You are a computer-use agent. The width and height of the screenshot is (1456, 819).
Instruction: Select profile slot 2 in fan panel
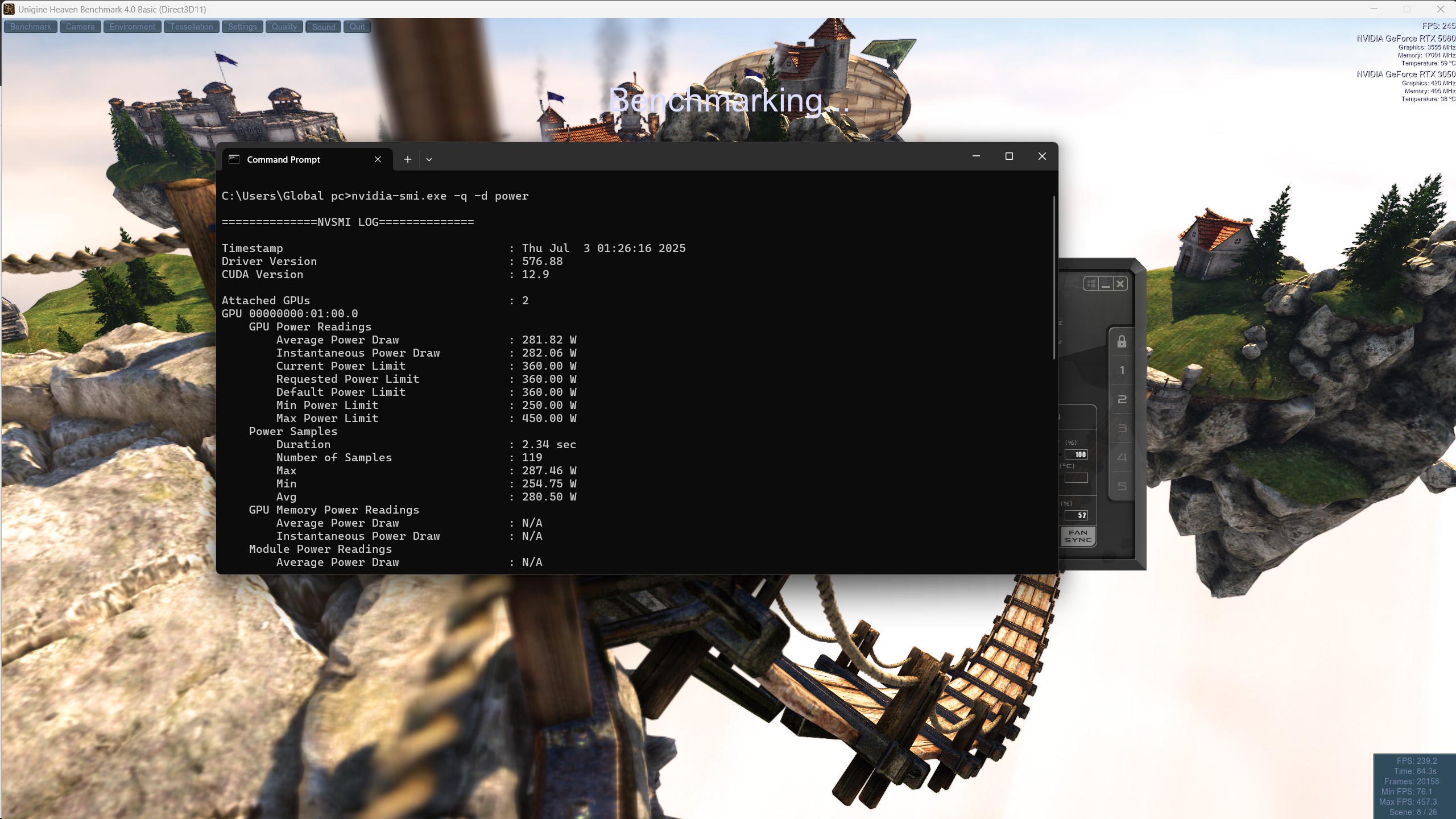pyautogui.click(x=1122, y=399)
